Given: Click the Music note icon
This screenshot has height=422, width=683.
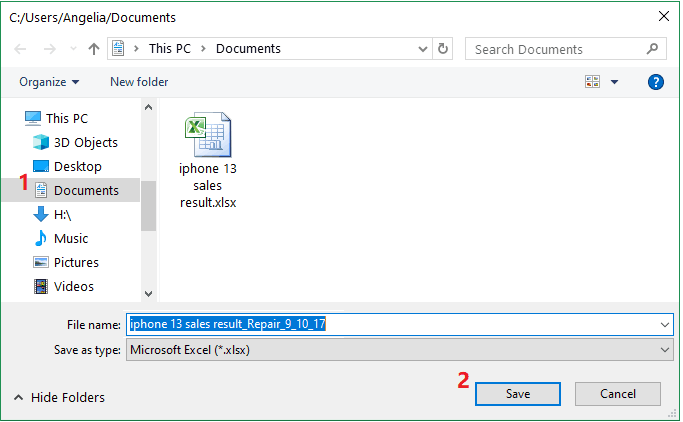Looking at the screenshot, I should pos(41,238).
